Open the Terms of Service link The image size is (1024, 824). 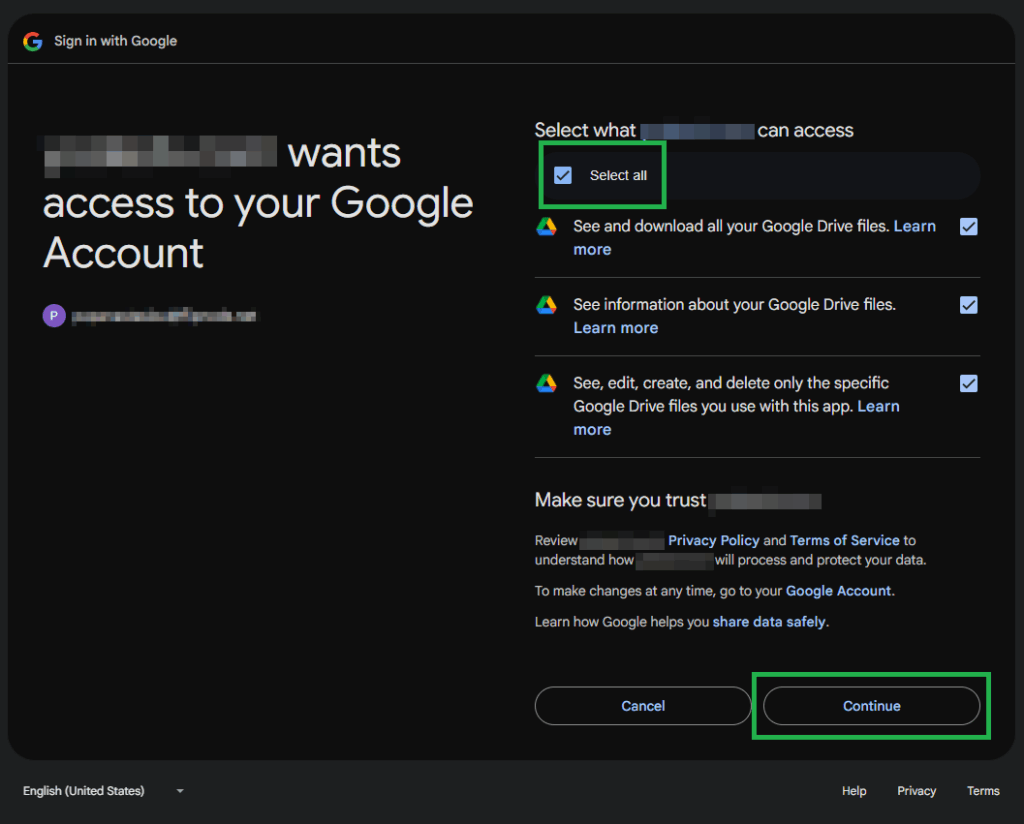click(x=844, y=540)
